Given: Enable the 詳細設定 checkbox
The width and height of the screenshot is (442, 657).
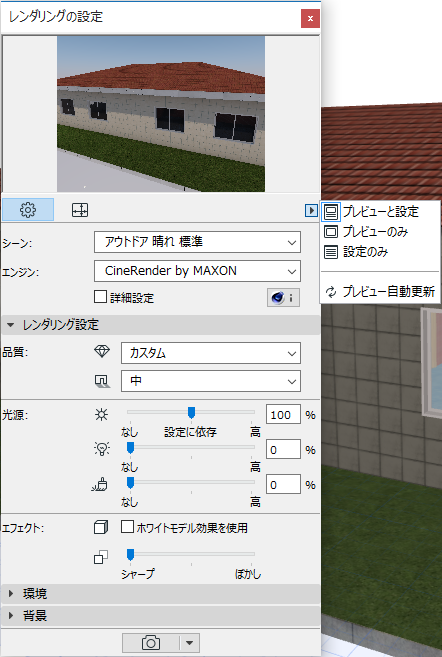Looking at the screenshot, I should (101, 297).
